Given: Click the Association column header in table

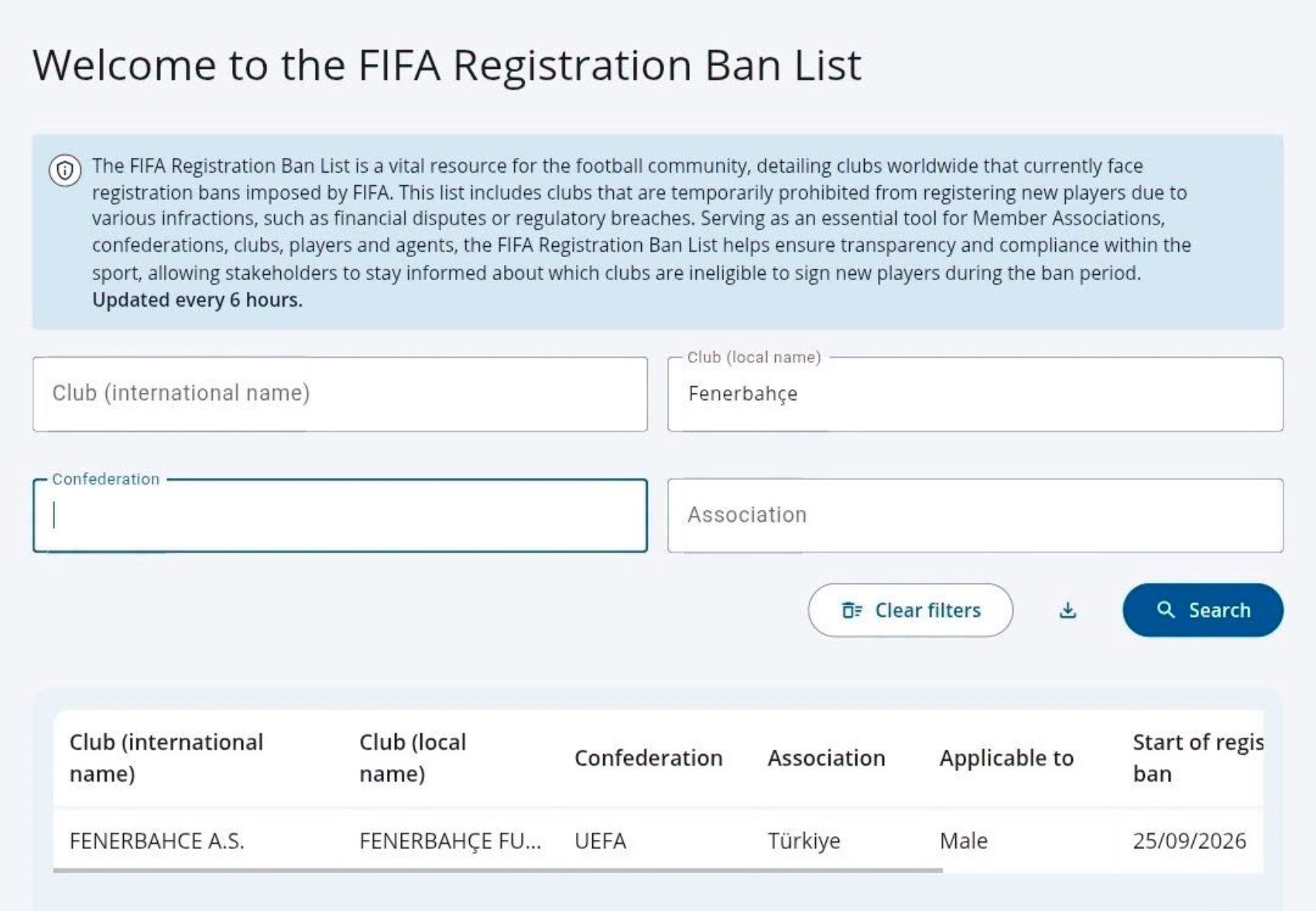Looking at the screenshot, I should pos(826,758).
